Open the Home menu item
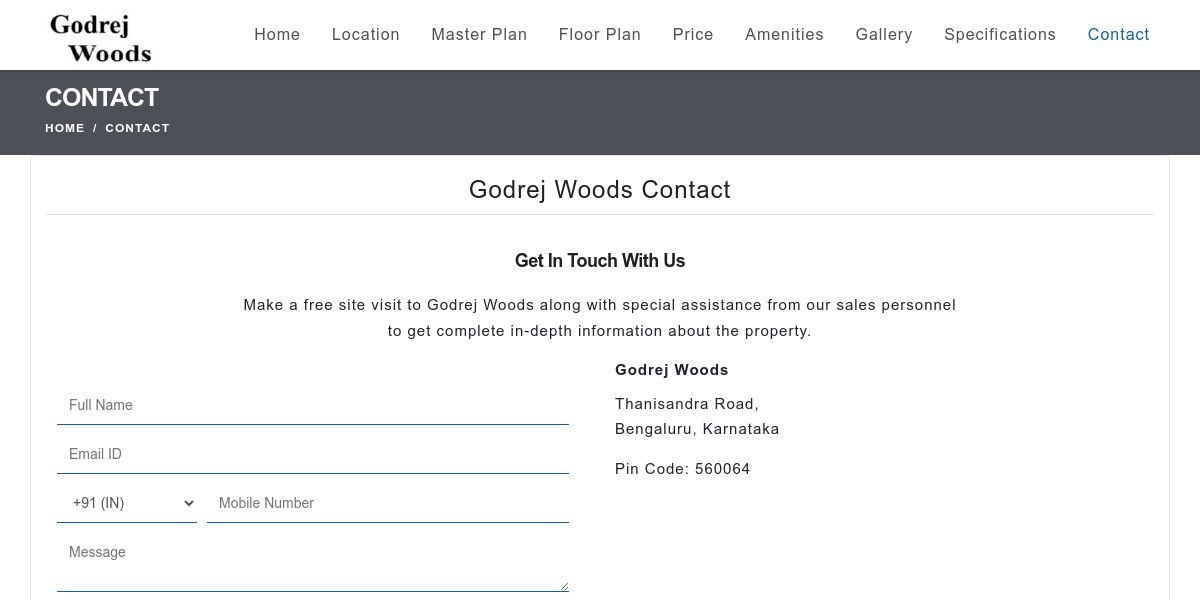Screen dimensions: 1200x600 (x=277, y=34)
